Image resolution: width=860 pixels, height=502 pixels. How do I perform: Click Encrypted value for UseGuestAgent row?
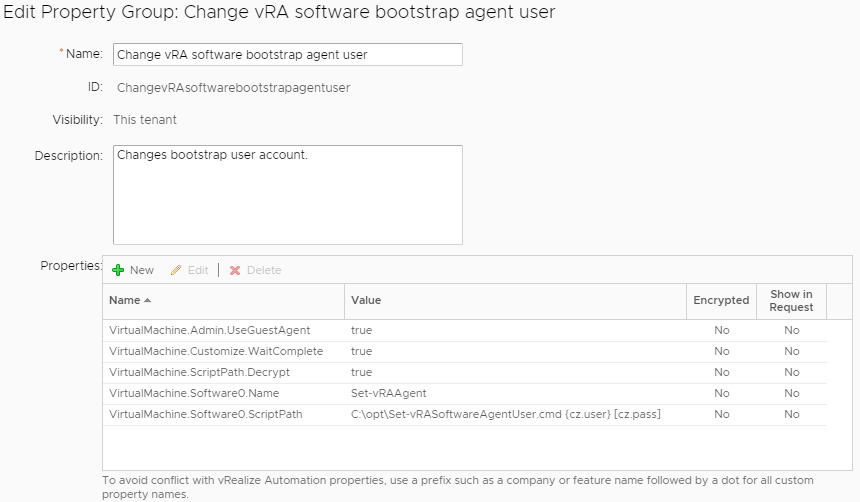(x=721, y=330)
